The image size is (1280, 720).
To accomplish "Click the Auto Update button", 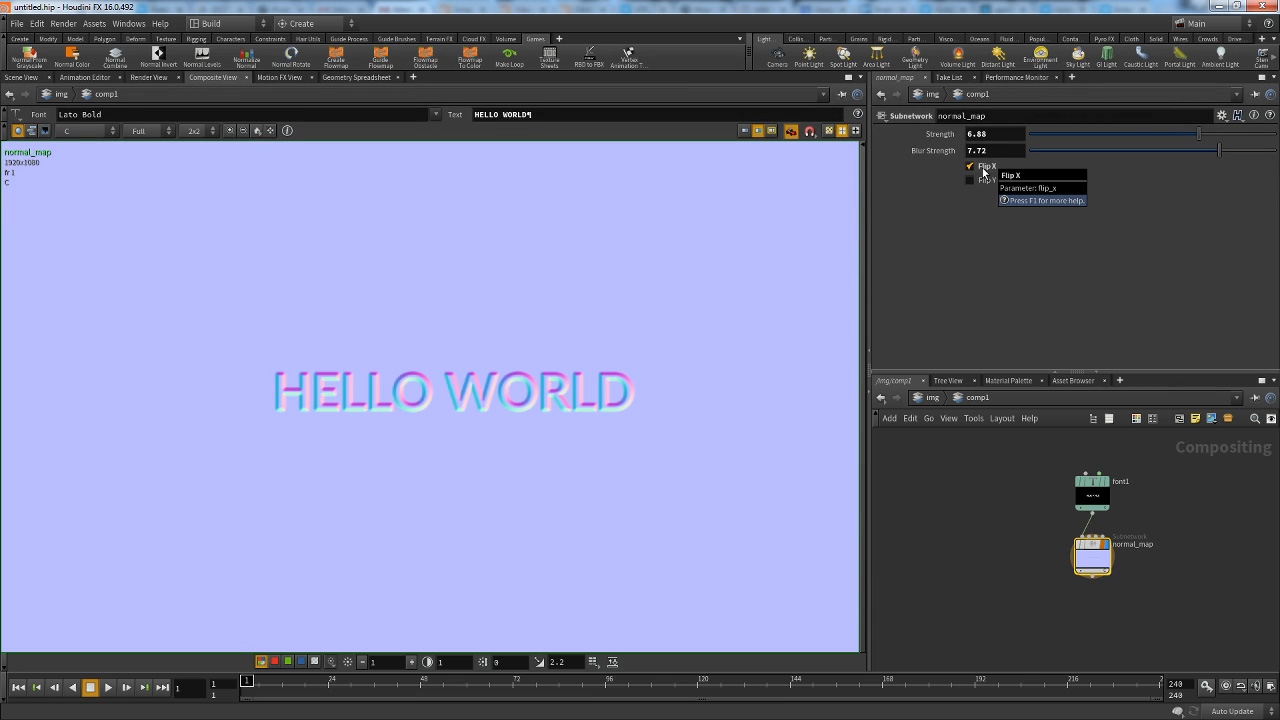I will [1231, 711].
